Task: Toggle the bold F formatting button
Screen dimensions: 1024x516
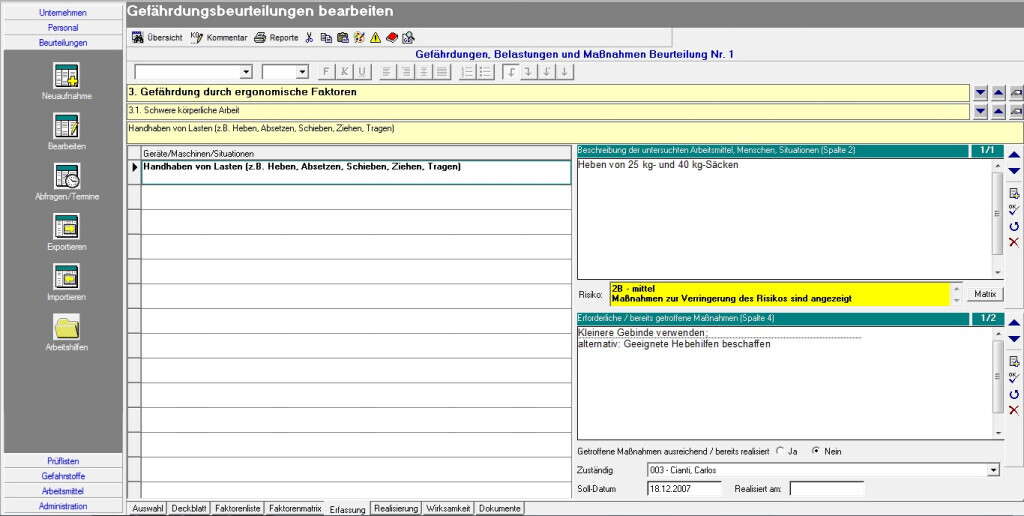Action: click(x=326, y=72)
